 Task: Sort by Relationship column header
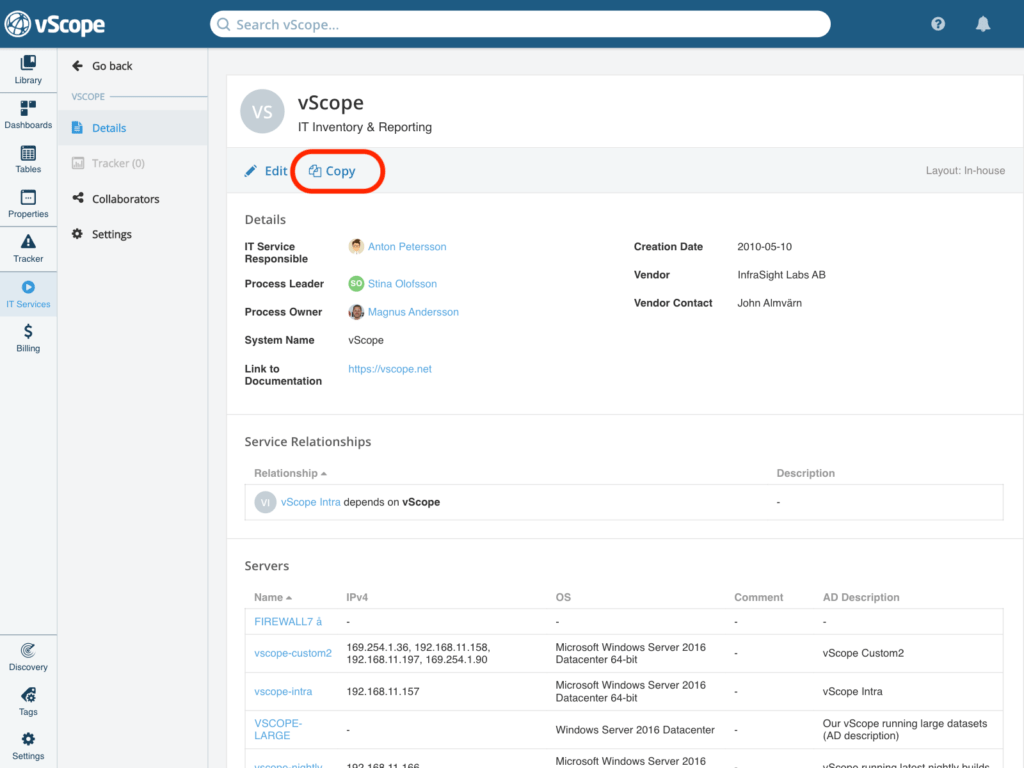click(290, 473)
